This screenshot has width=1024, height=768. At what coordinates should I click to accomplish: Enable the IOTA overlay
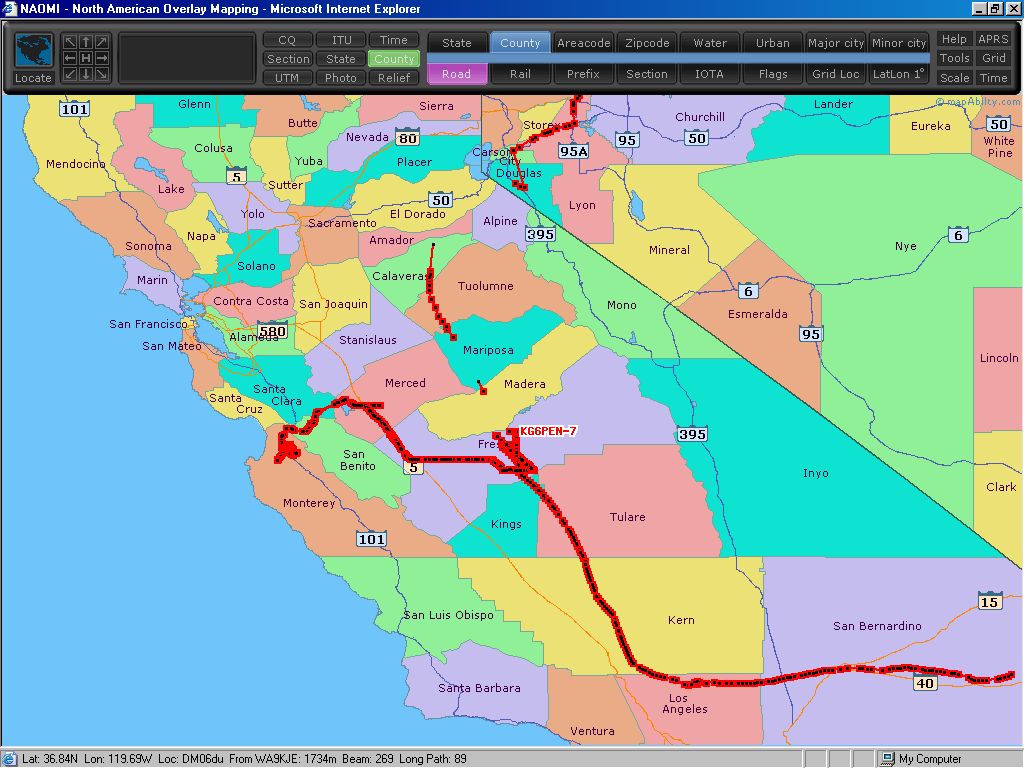point(710,74)
